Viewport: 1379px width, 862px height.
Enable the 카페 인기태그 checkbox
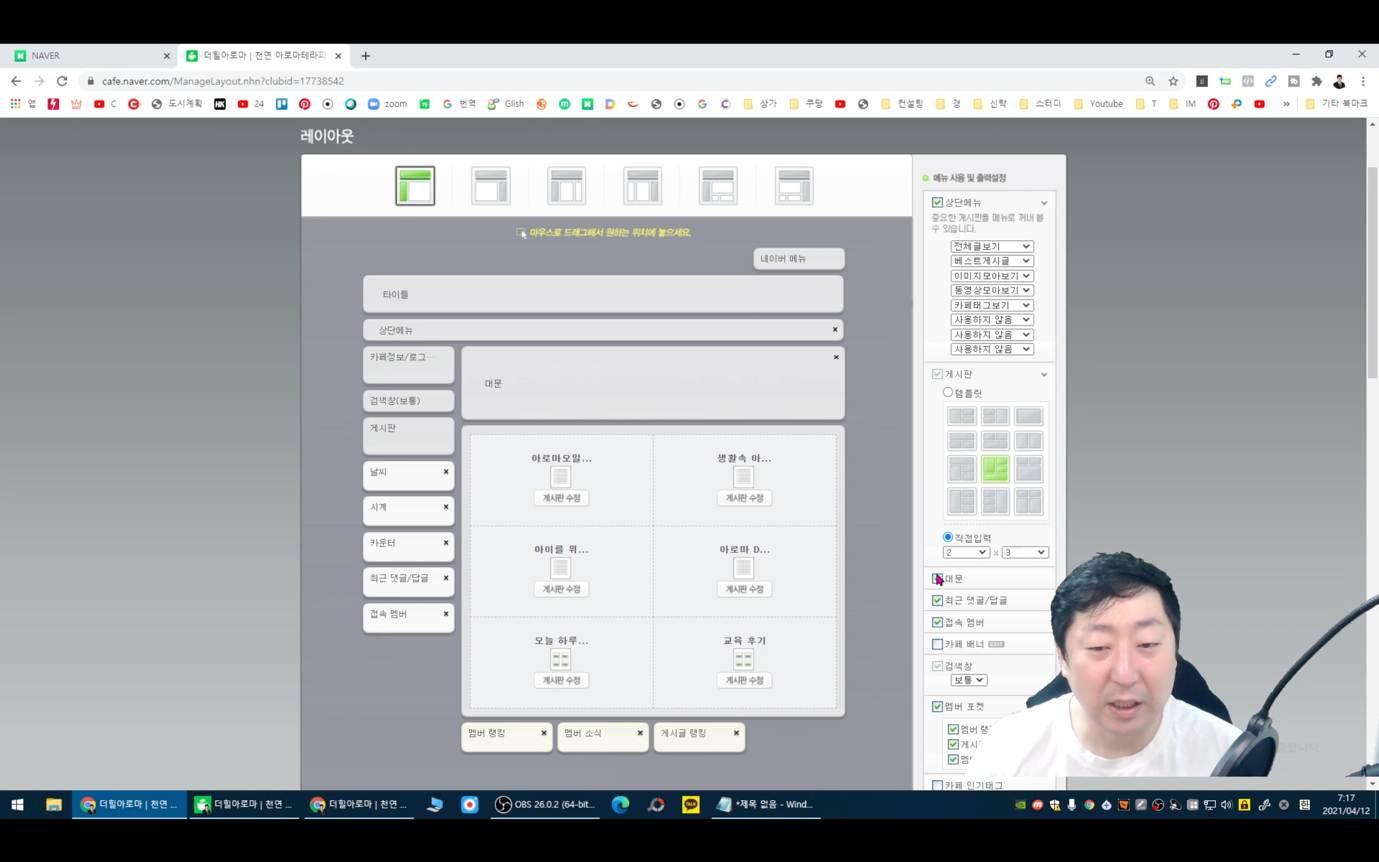(x=937, y=786)
